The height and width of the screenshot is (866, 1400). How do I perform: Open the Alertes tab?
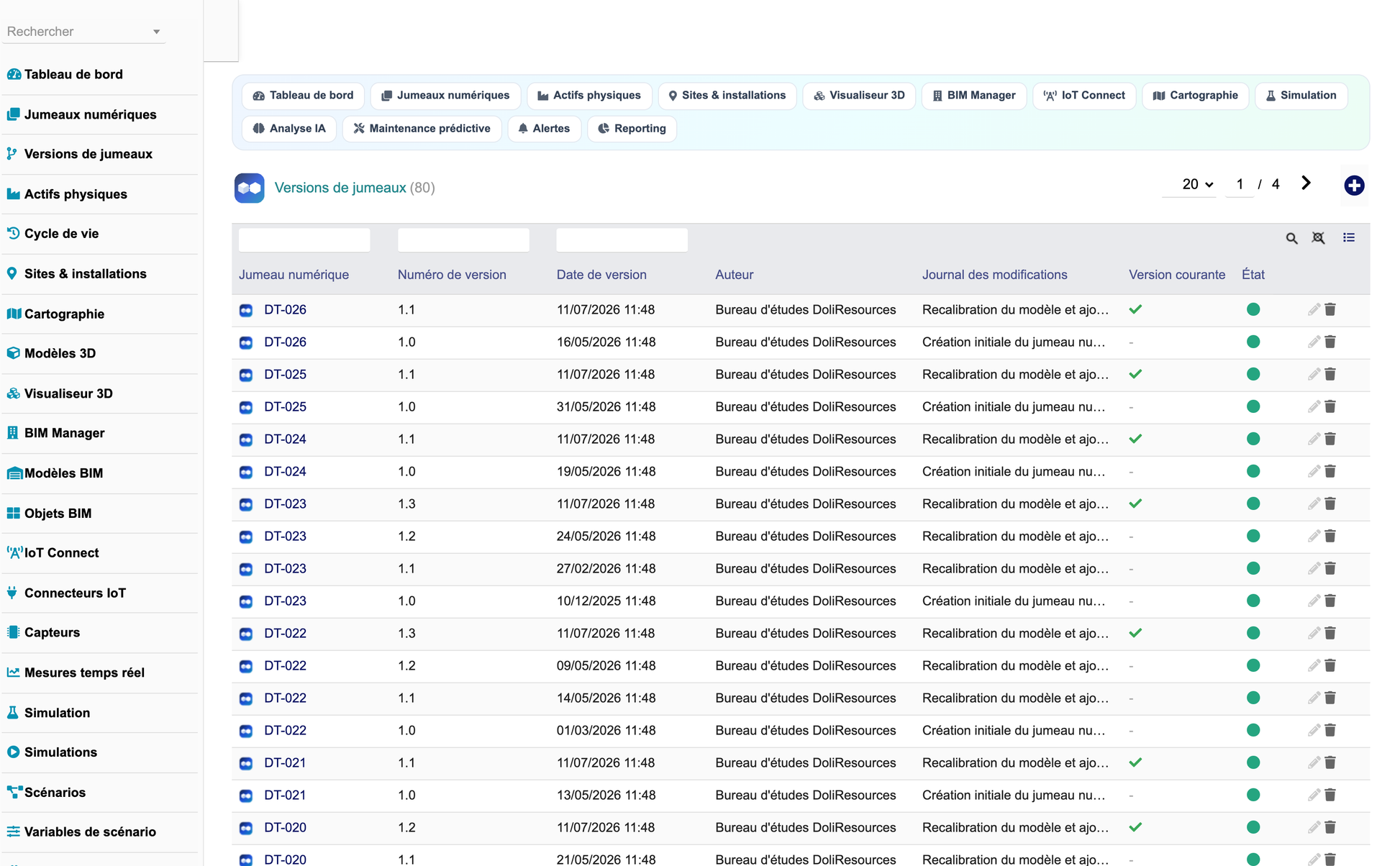point(544,129)
